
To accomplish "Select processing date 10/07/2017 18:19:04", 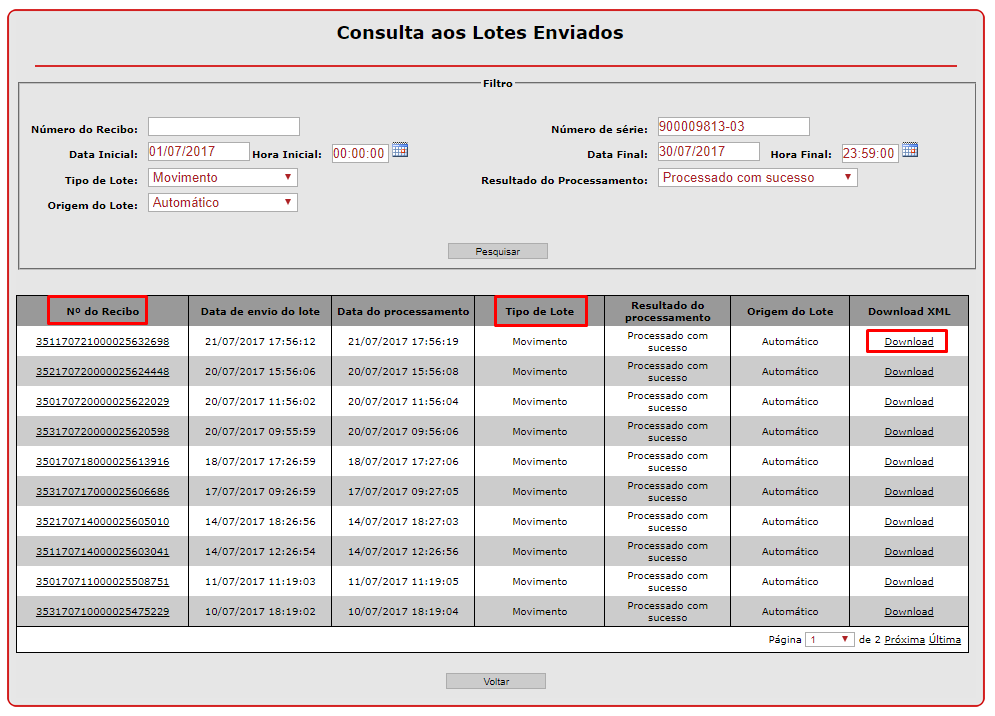I will click(x=403, y=612).
